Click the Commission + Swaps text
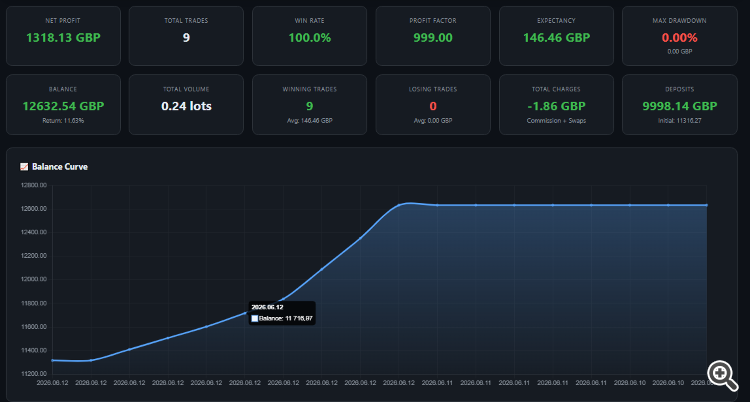This screenshot has width=750, height=402. coord(556,121)
